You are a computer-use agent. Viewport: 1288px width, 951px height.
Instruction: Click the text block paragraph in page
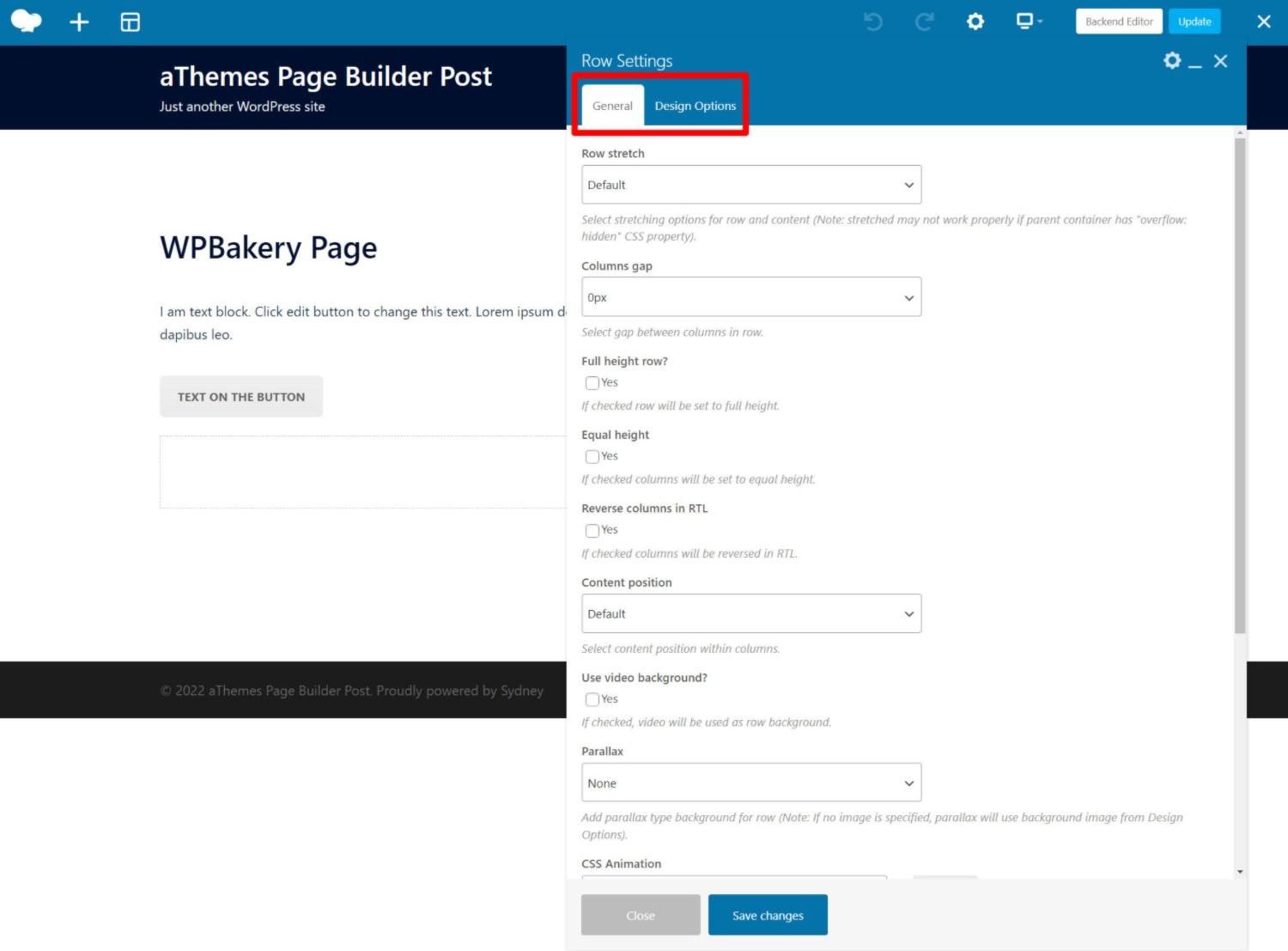pyautogui.click(x=362, y=323)
